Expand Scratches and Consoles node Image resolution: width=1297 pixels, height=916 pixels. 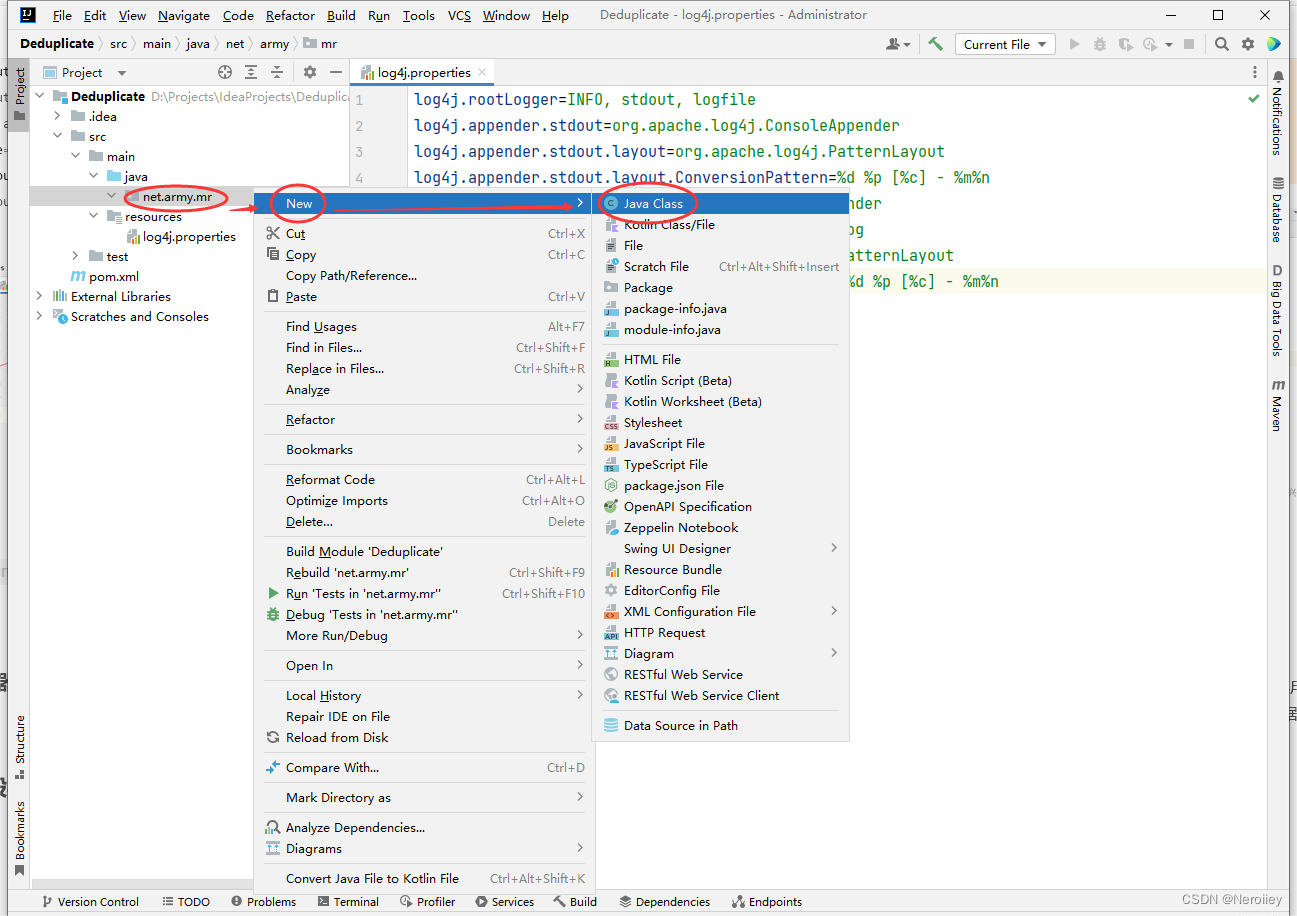pyautogui.click(x=40, y=316)
